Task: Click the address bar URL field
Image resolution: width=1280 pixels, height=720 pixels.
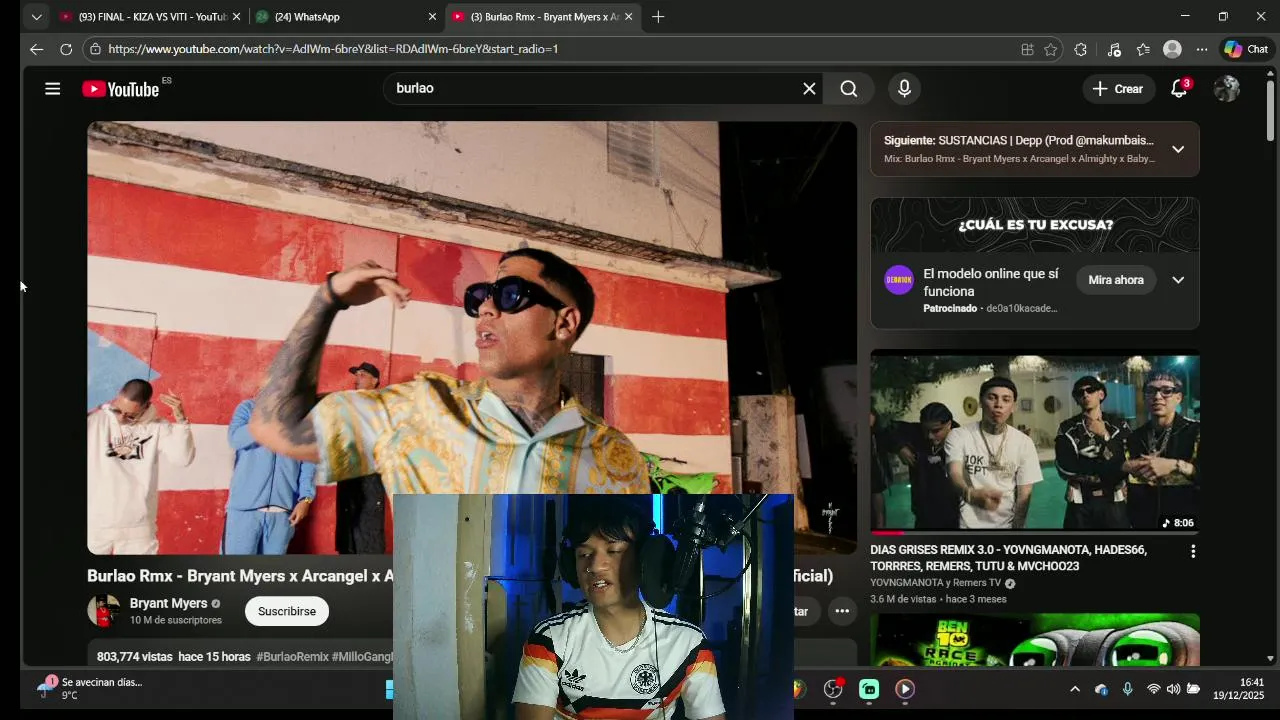Action: [560, 49]
